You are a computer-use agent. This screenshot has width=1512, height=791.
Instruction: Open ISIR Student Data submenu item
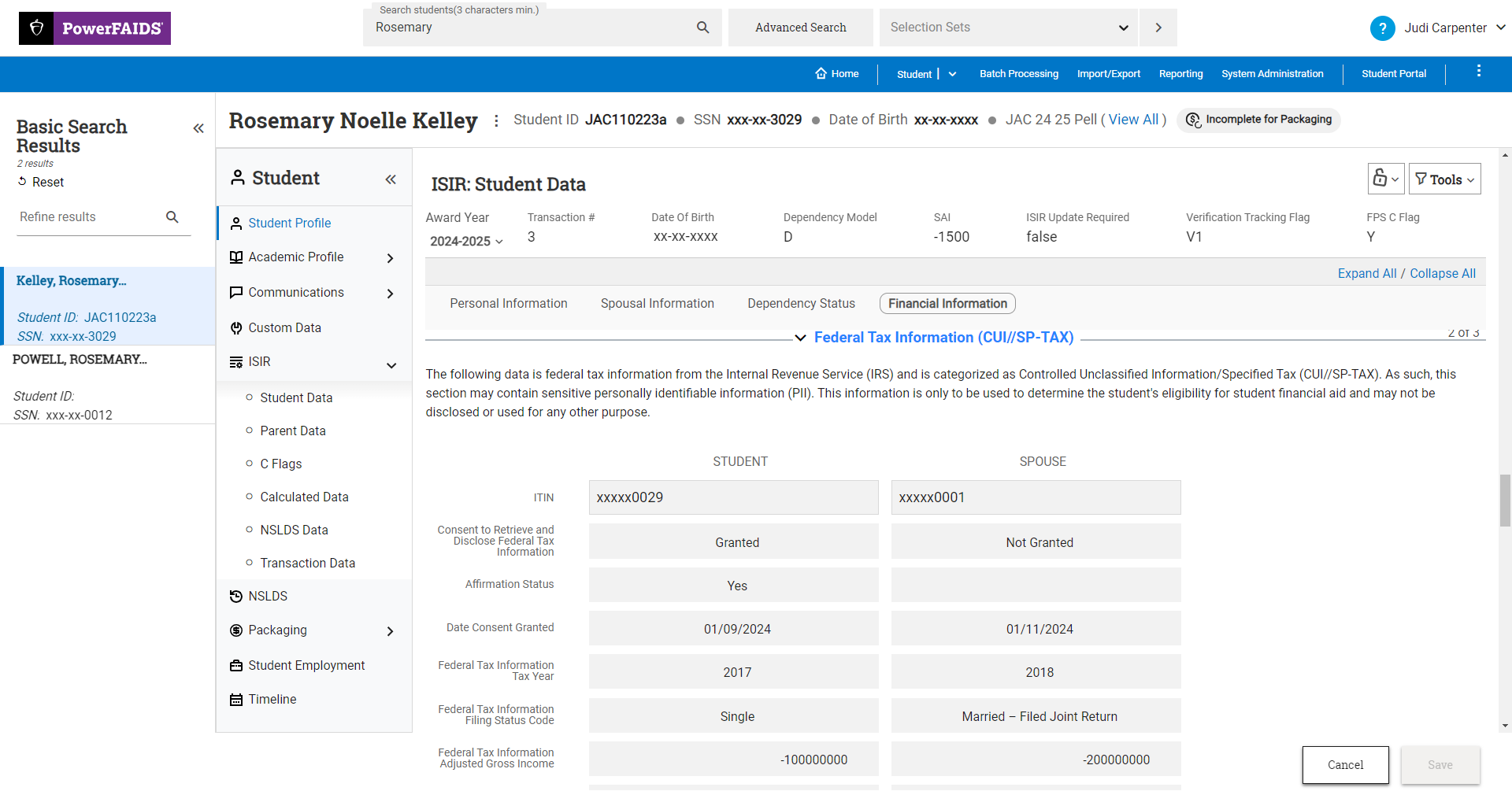[x=296, y=398]
